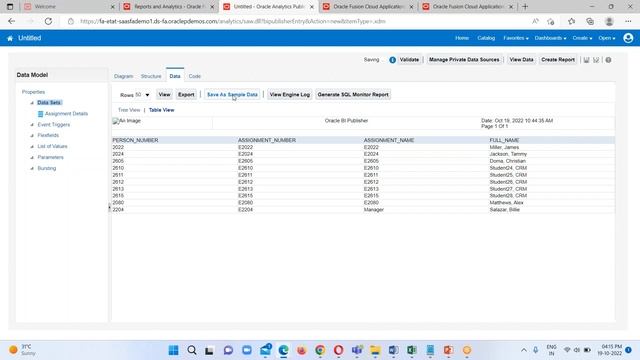Switch to the Welcome browser tab
Image resolution: width=640 pixels, height=360 pixels.
(69, 7)
